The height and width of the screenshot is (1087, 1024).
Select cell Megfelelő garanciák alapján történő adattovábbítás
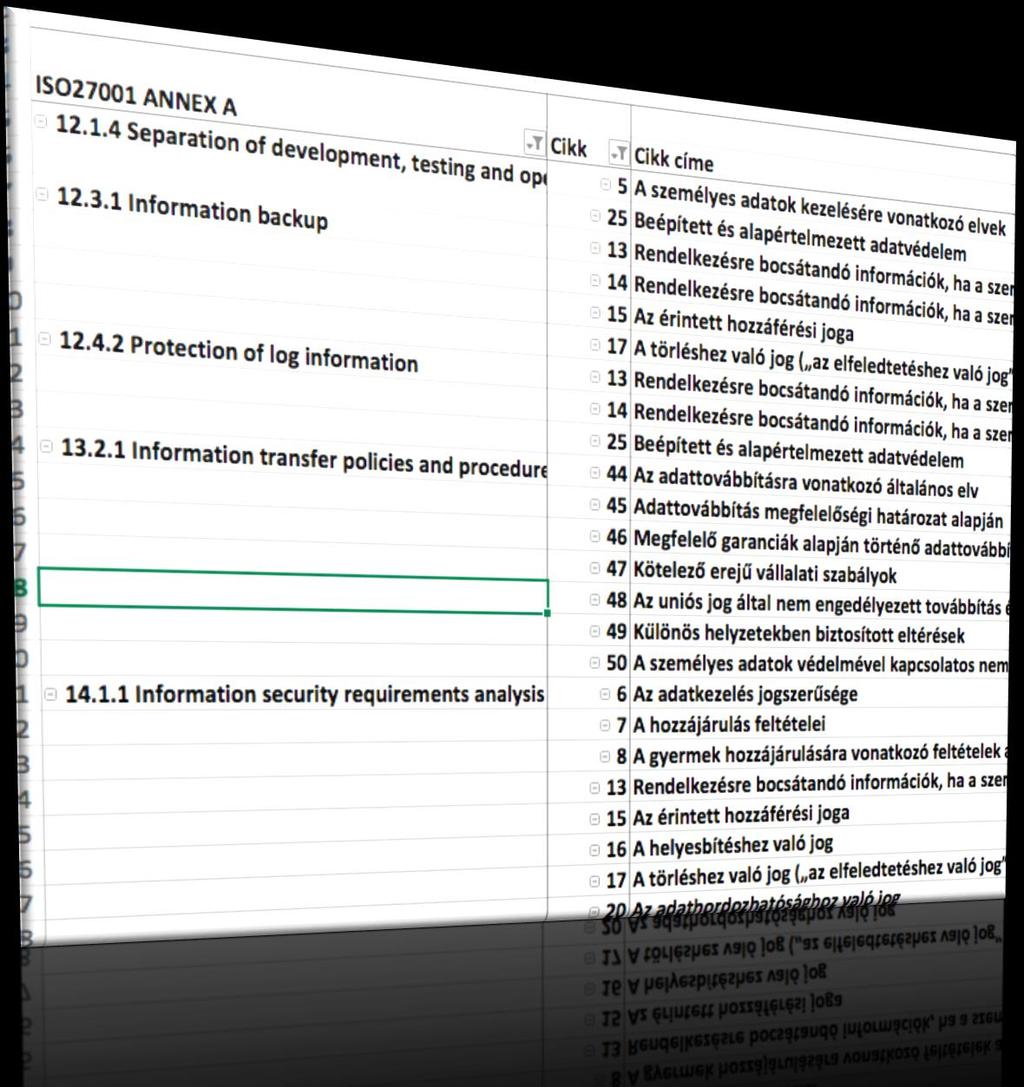click(821, 543)
